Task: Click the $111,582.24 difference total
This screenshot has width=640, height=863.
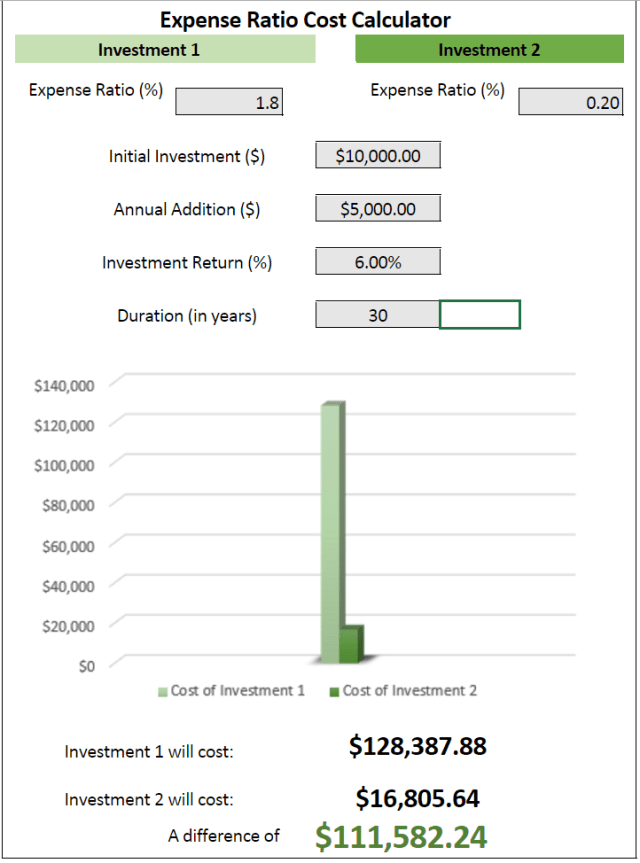Action: pyautogui.click(x=401, y=836)
